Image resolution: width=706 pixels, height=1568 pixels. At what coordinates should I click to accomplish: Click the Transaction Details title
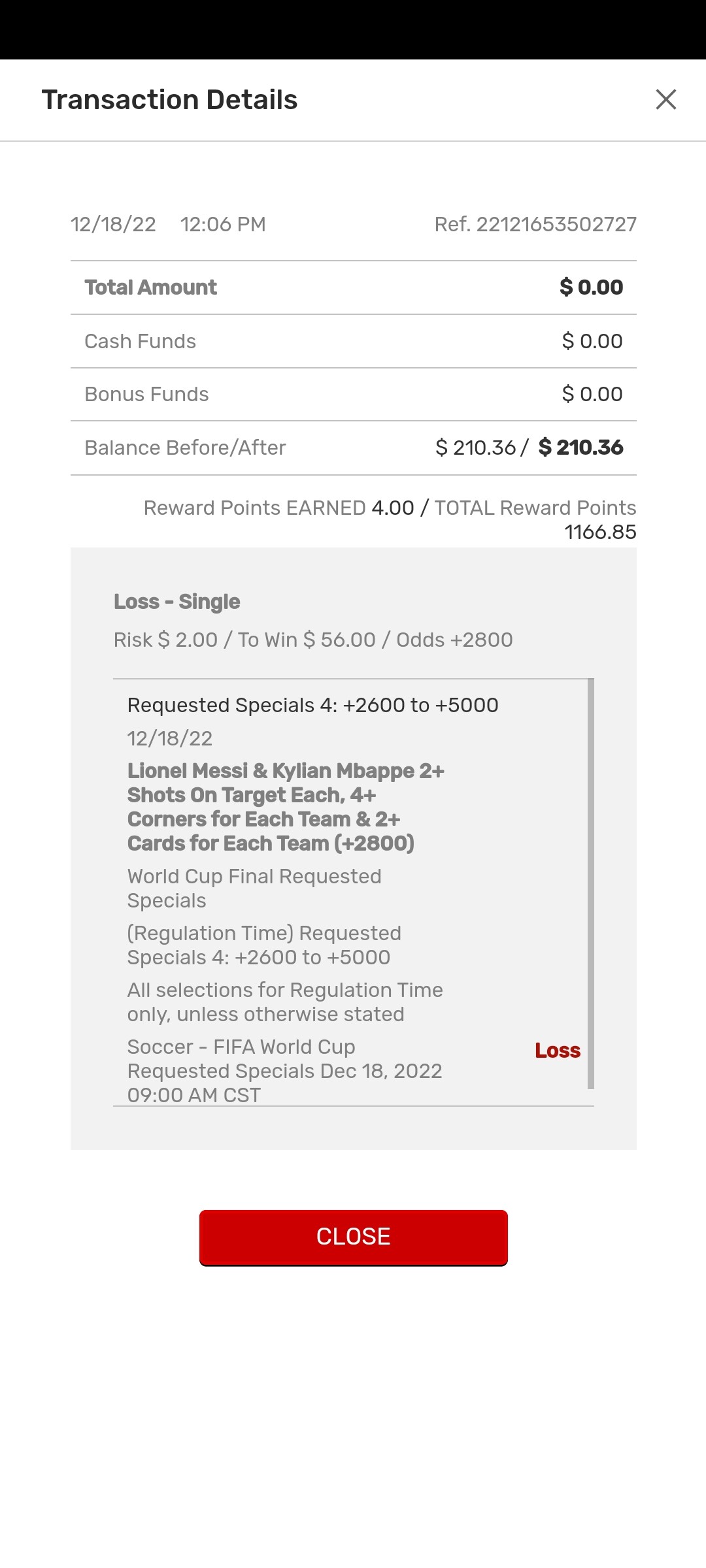point(169,100)
